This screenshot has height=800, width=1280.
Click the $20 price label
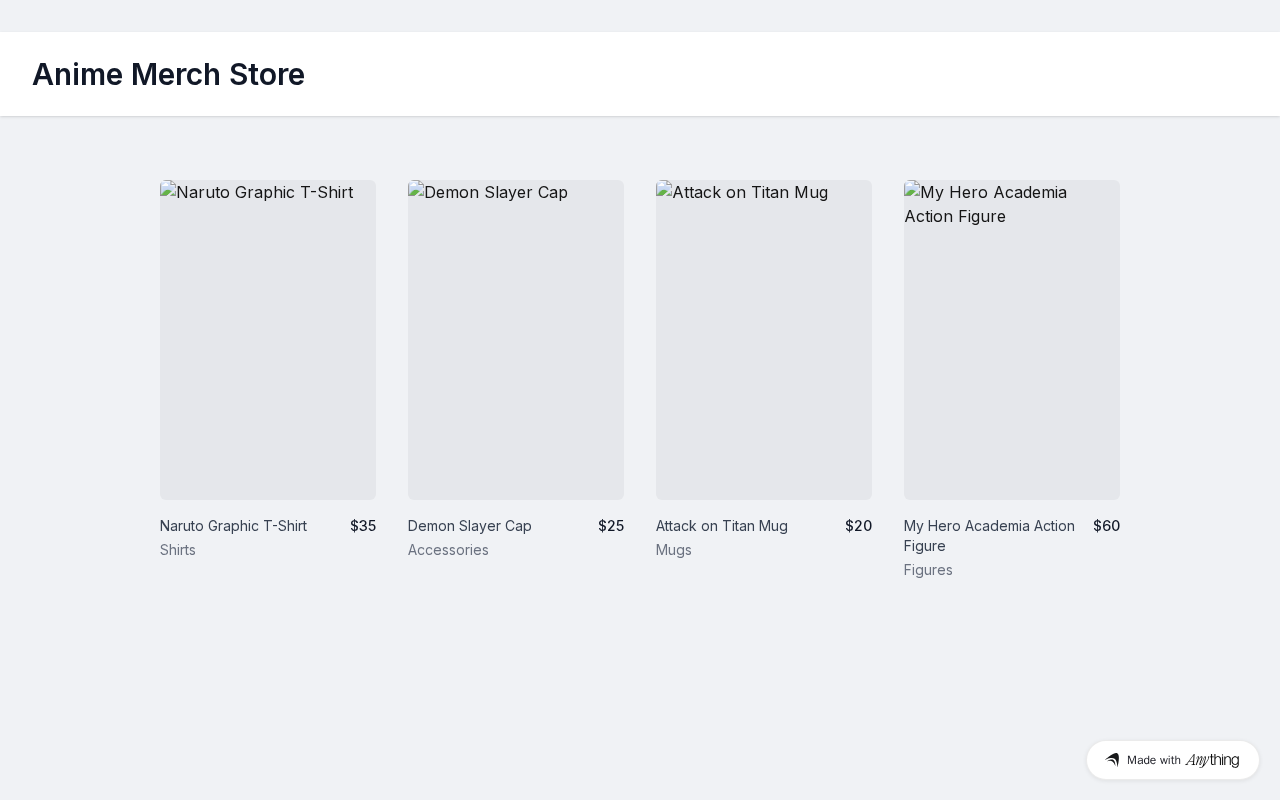click(858, 526)
